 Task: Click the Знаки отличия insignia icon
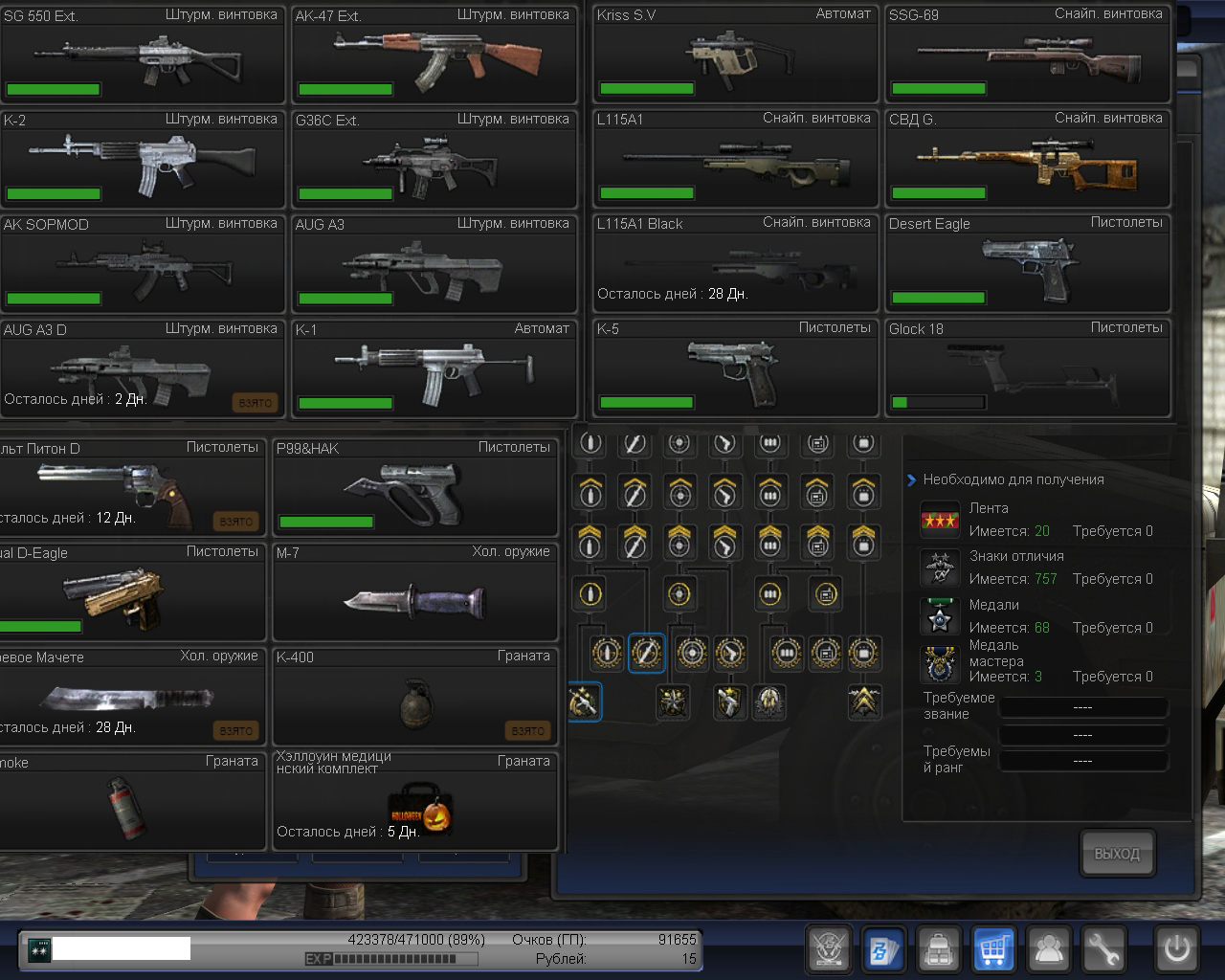[x=940, y=568]
